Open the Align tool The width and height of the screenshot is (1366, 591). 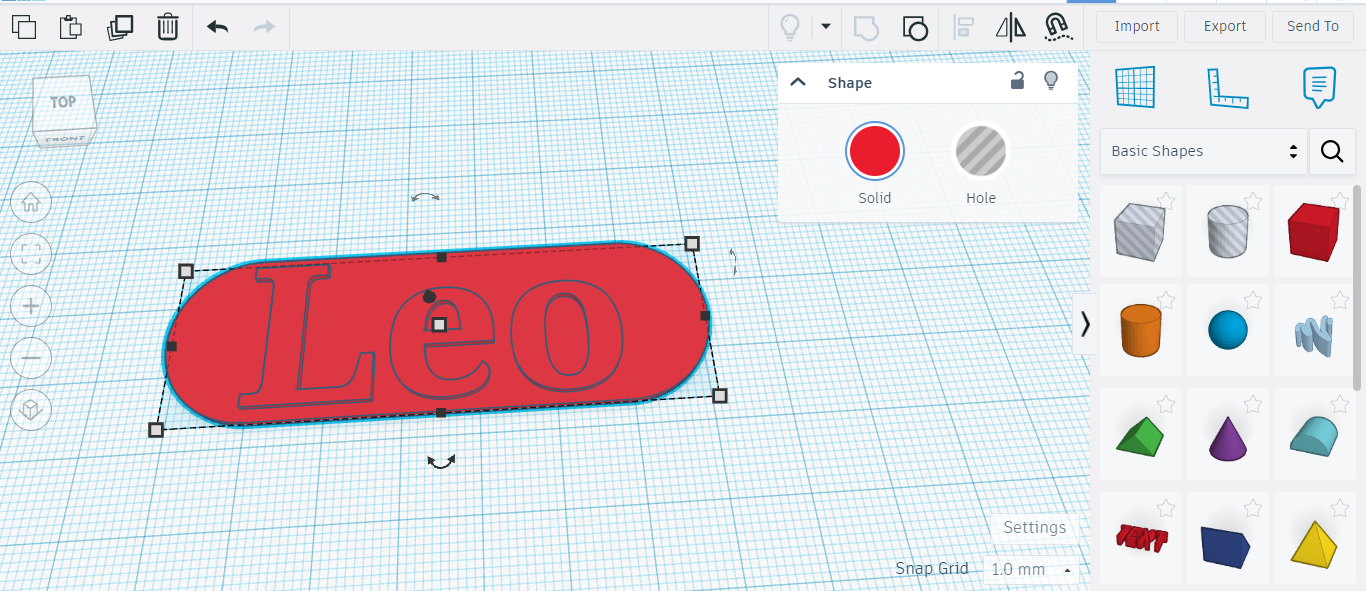click(x=964, y=26)
